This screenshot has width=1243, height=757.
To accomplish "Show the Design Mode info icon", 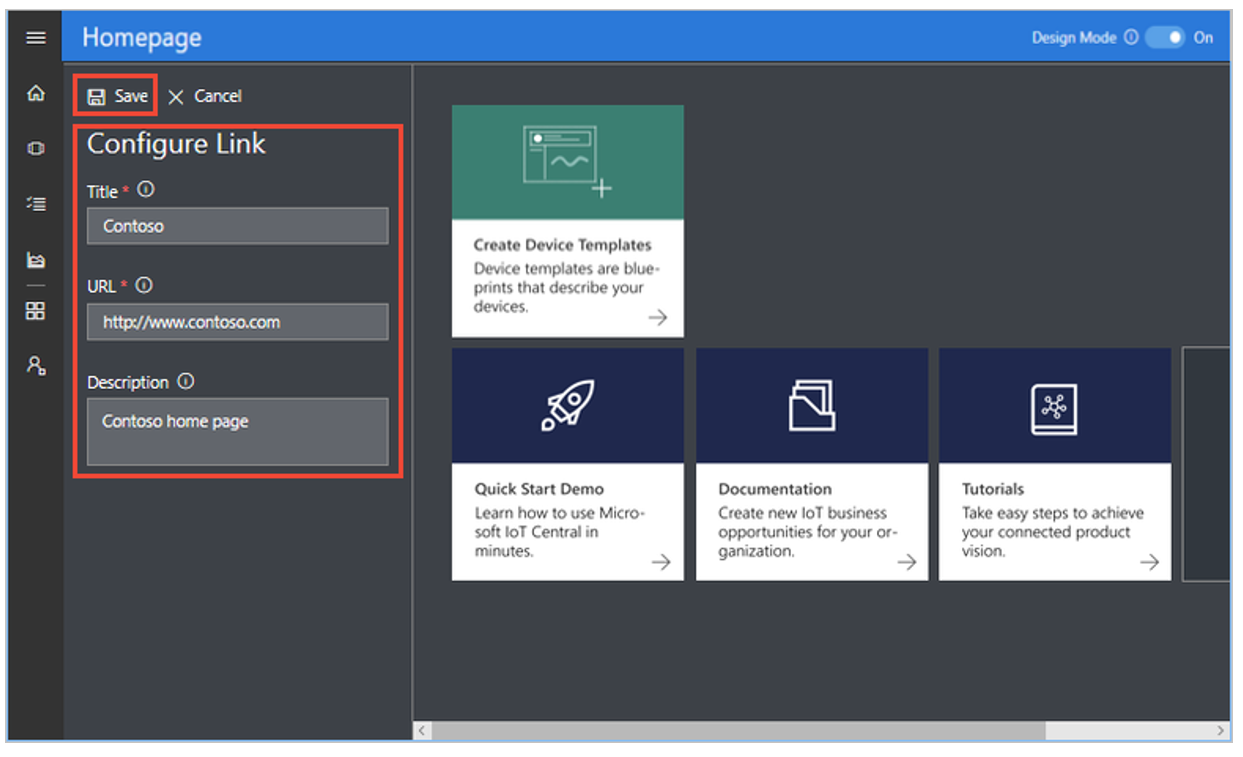I will point(1130,38).
